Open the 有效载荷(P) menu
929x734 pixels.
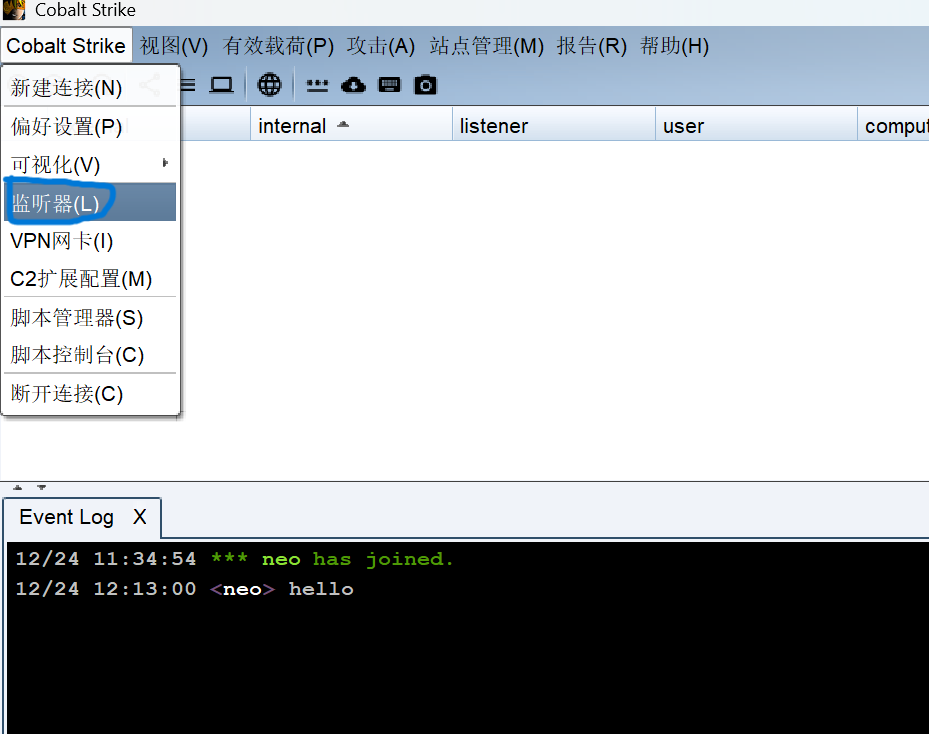[x=278, y=46]
